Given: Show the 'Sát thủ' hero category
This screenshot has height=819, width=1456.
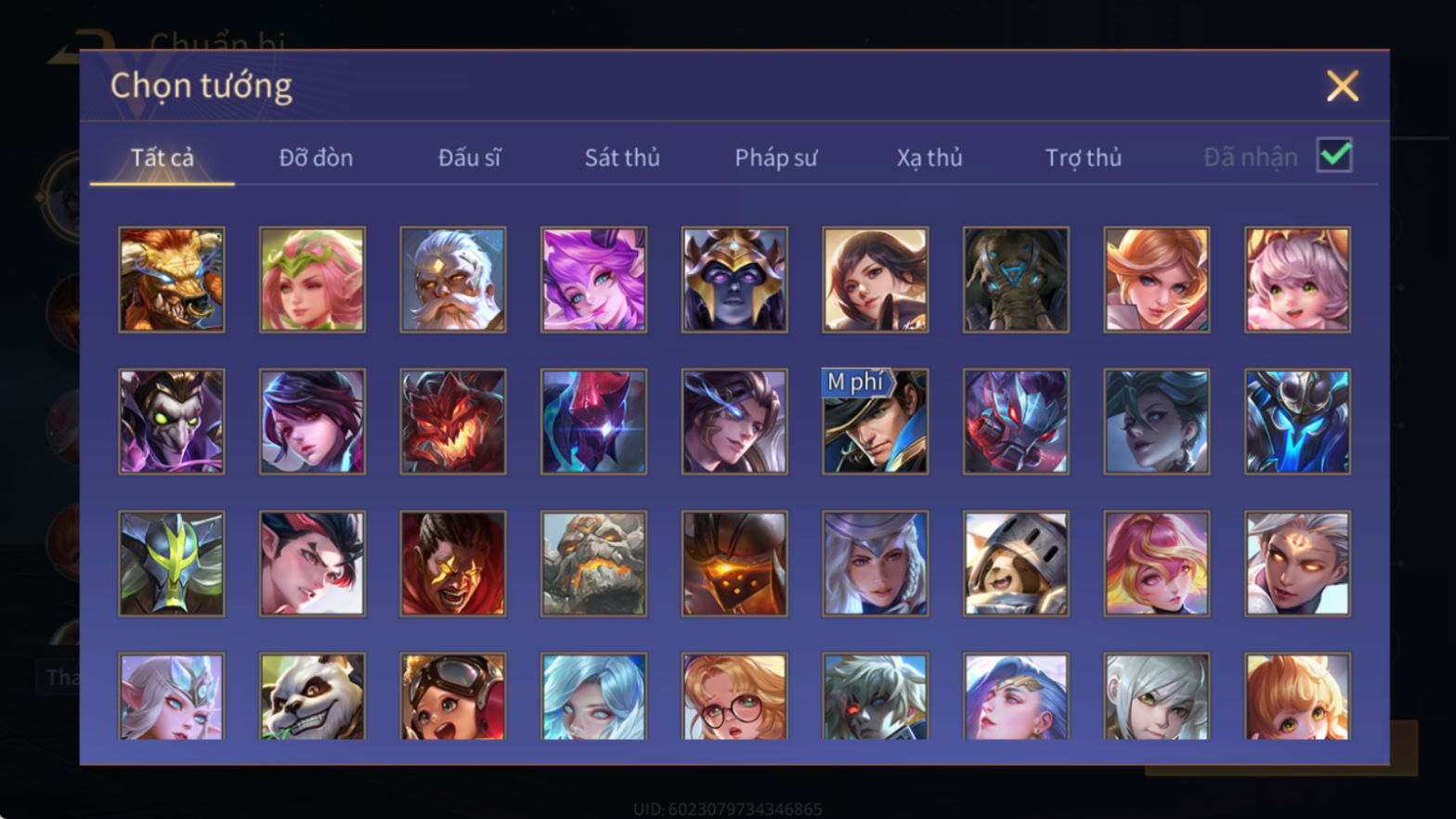Looking at the screenshot, I should pos(622,158).
